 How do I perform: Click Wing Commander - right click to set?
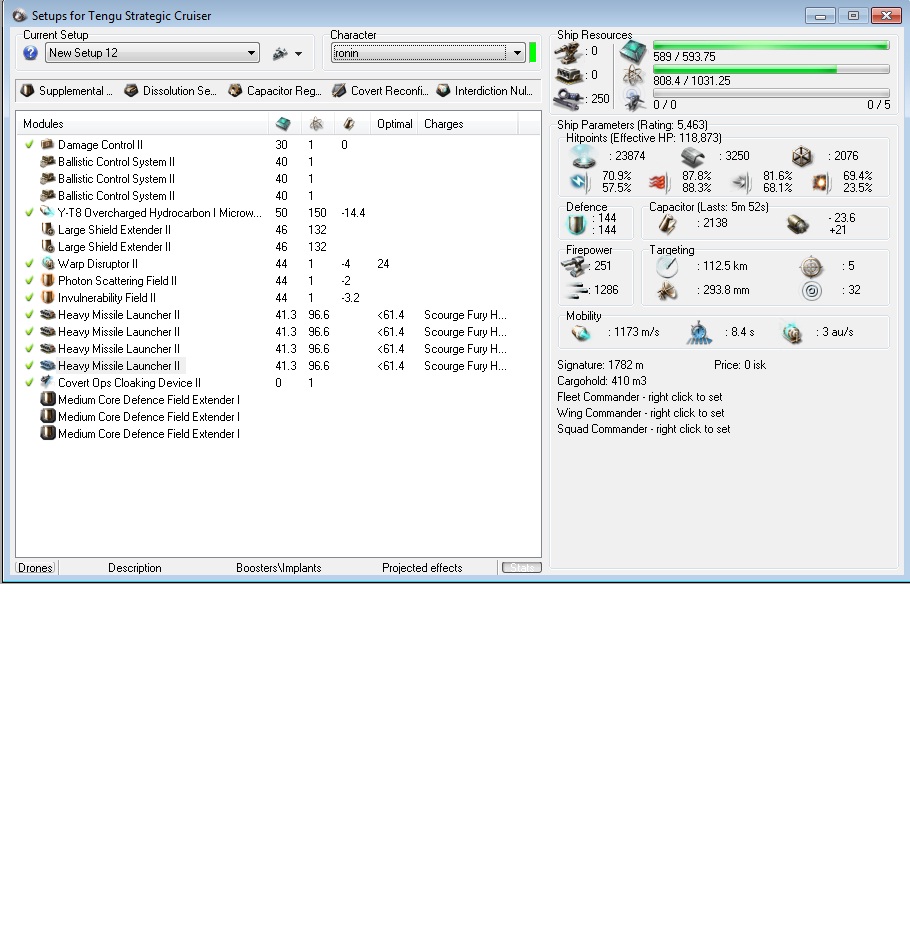(x=641, y=413)
